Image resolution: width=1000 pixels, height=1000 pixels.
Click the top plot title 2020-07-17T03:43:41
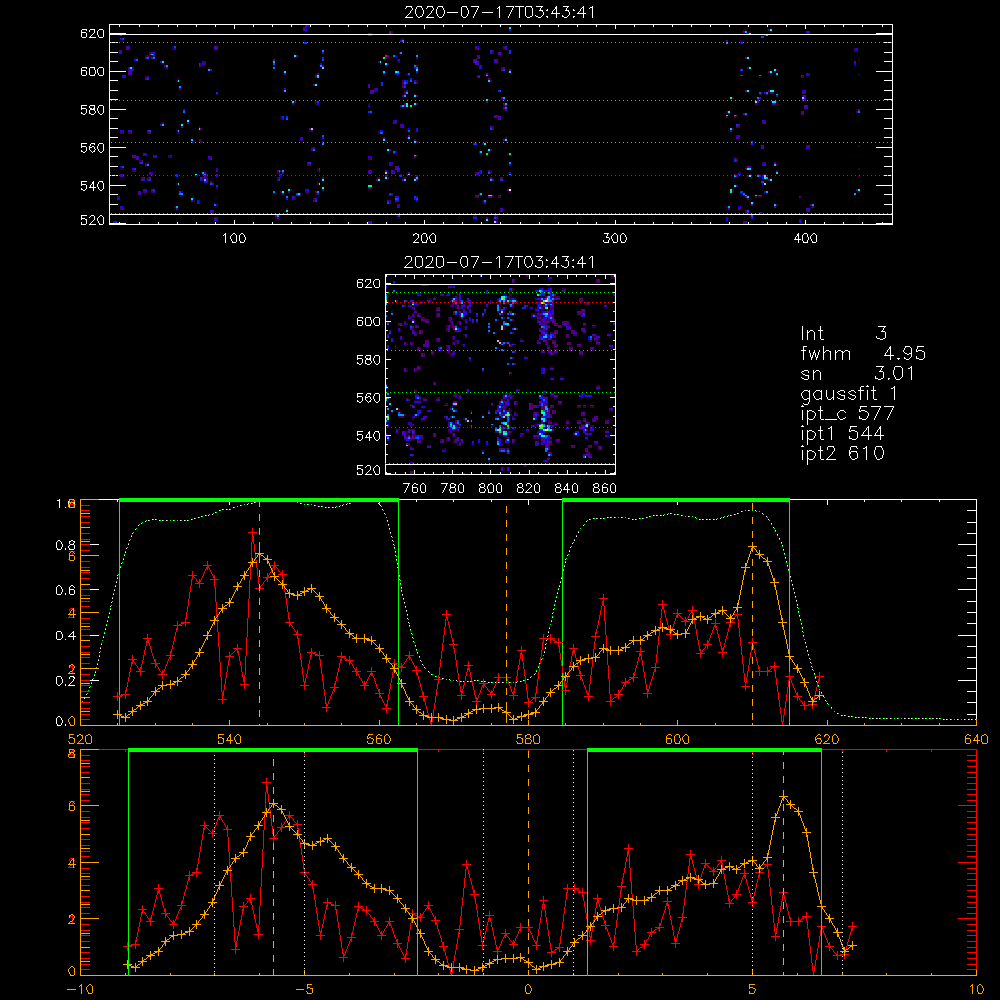coord(500,12)
